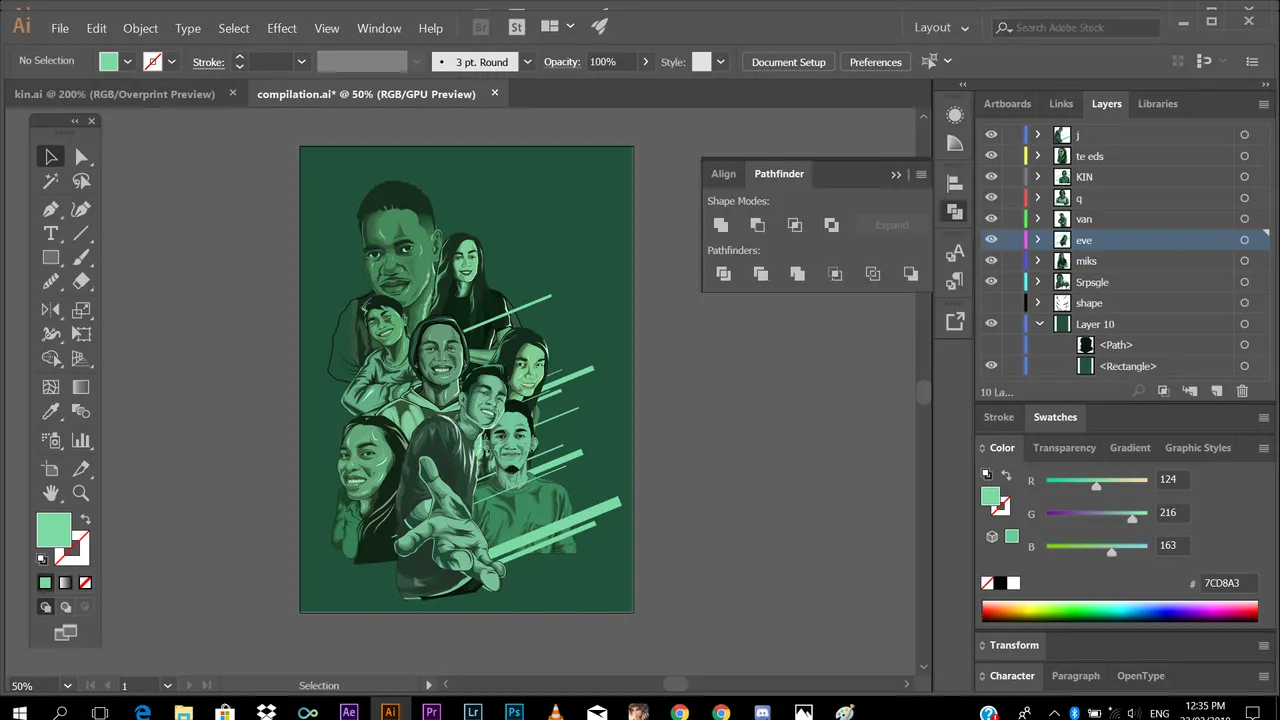Open the Layout workspace dropdown

point(941,27)
